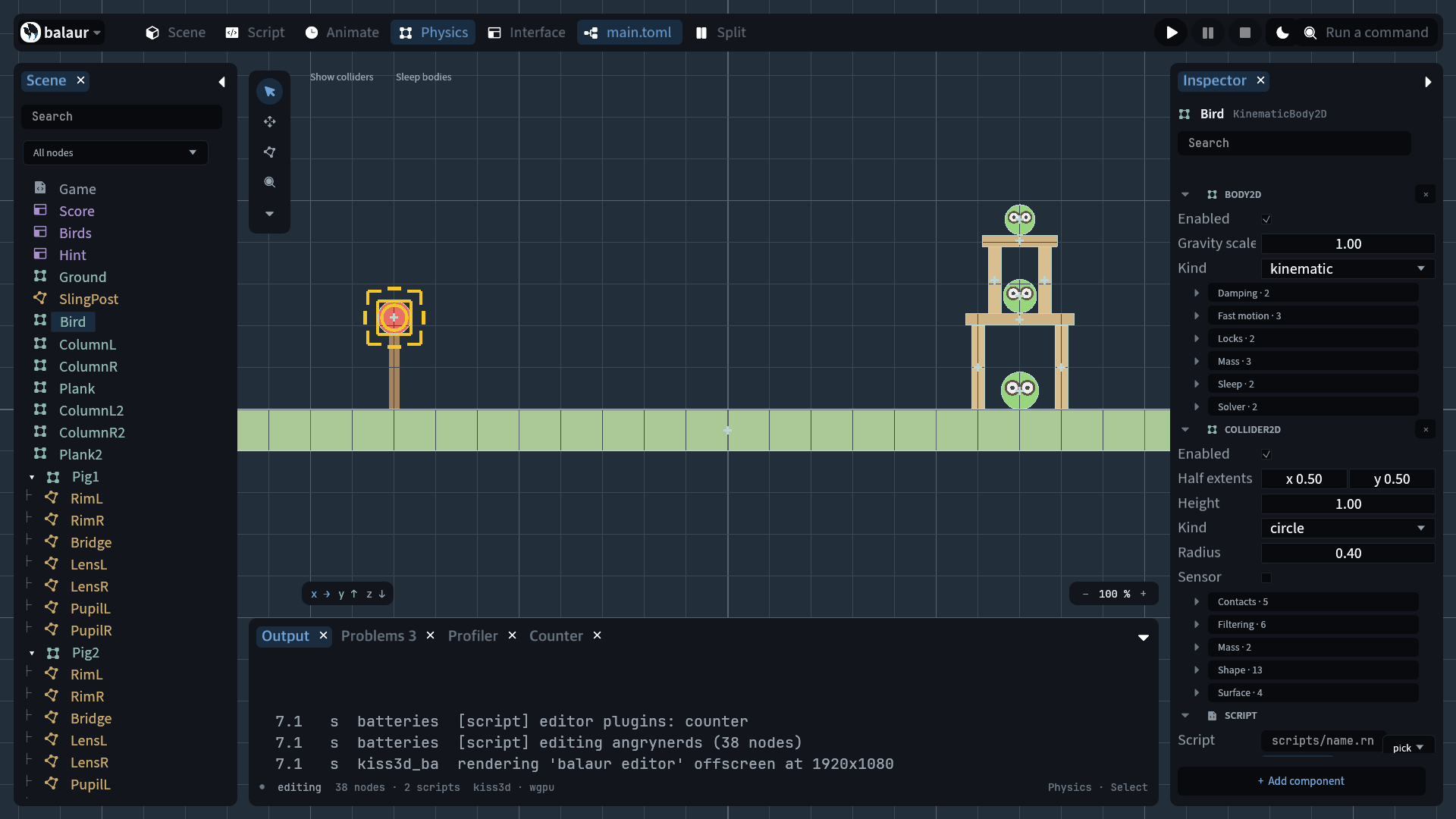Collapse the output panel chevron
The image size is (1456, 819).
[x=1144, y=638]
